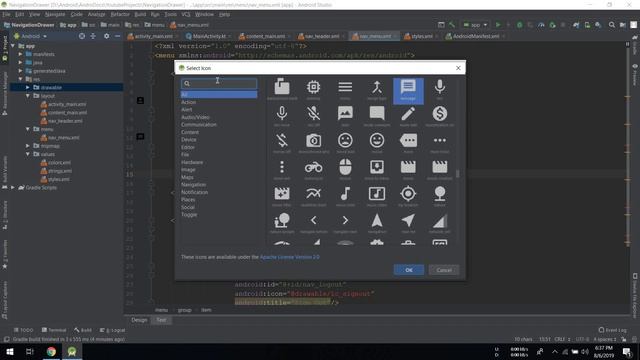Switch to MainActivity.kt editor tab
The width and height of the screenshot is (640, 360).
(x=208, y=36)
